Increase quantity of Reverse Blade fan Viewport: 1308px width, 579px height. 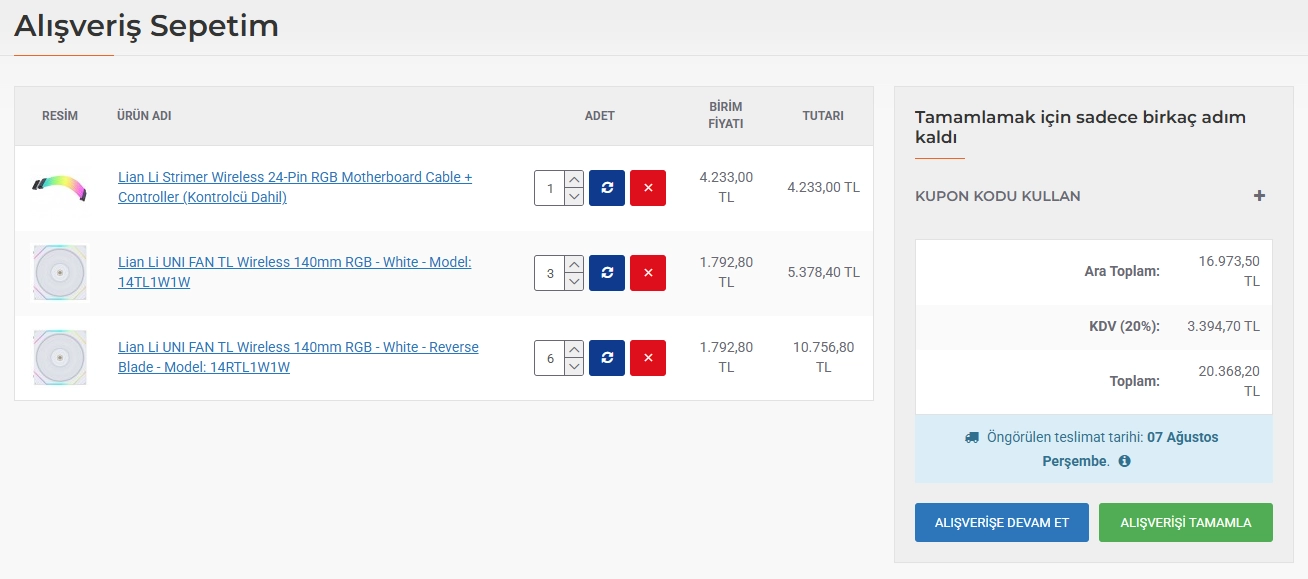tap(574, 349)
